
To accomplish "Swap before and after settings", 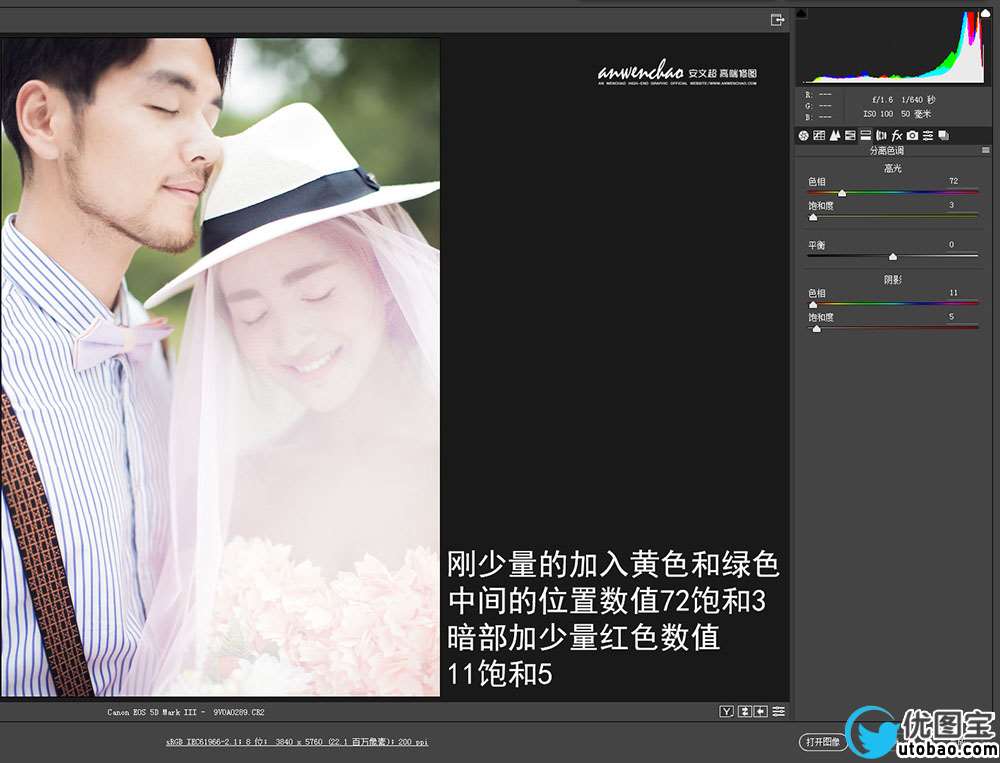I will click(744, 711).
